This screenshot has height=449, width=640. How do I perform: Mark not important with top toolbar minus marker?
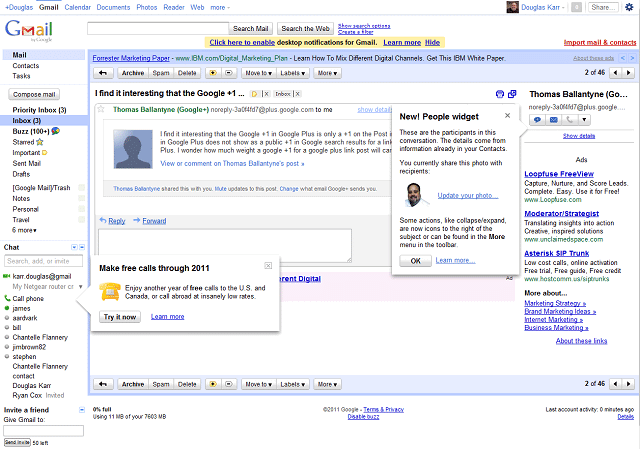point(229,73)
